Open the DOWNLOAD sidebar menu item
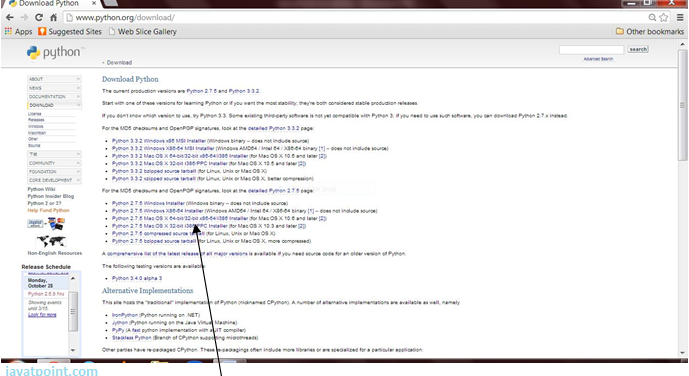The height and width of the screenshot is (376, 689). [x=54, y=105]
